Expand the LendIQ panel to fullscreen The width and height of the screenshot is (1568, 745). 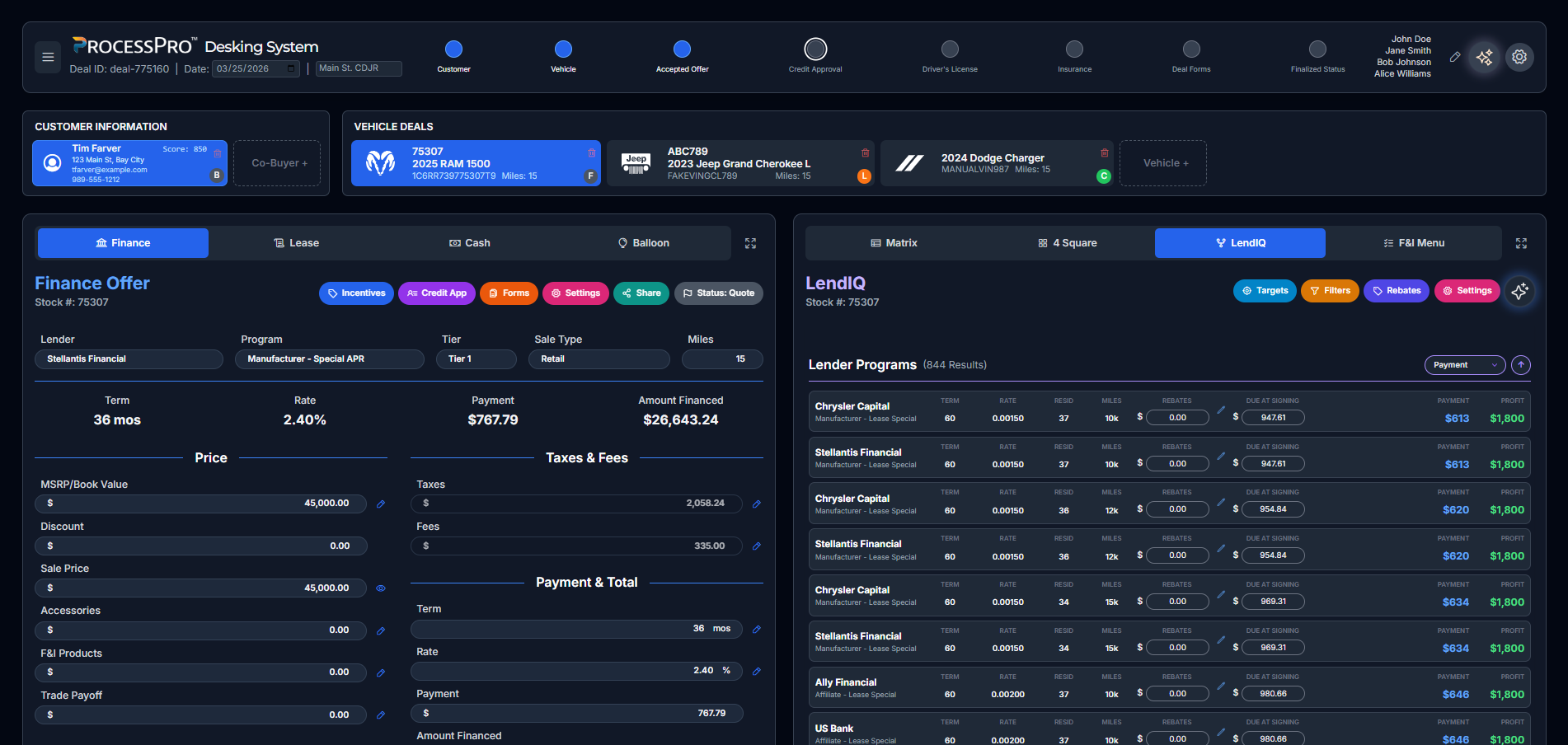[1521, 243]
